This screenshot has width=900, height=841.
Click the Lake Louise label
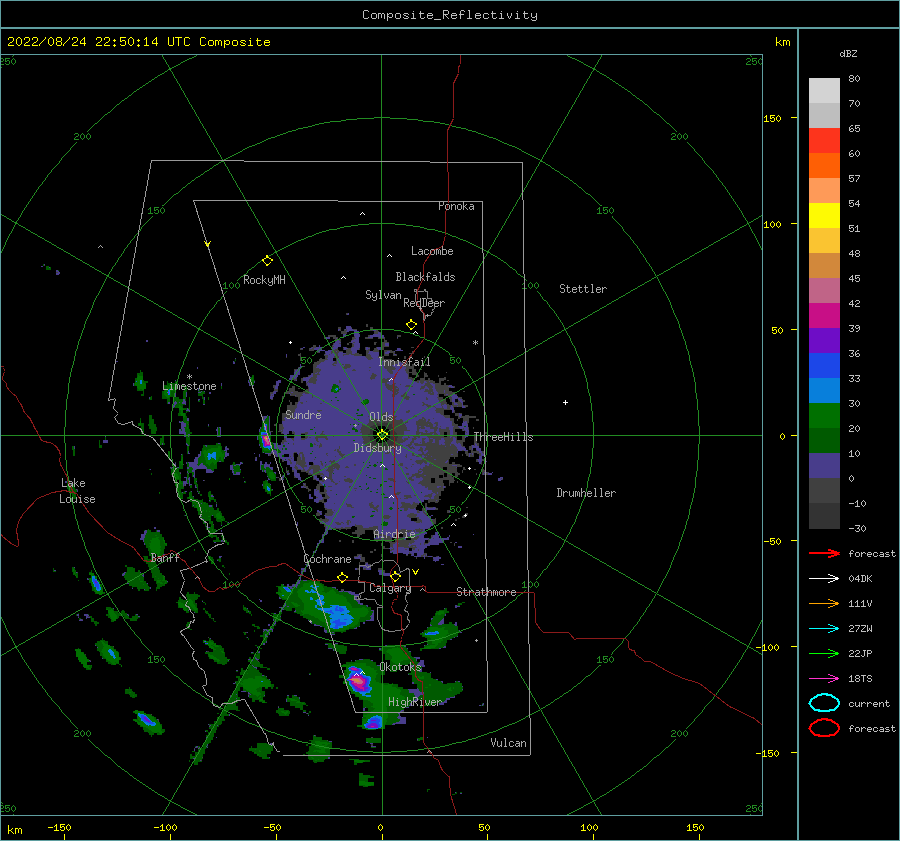pos(77,491)
